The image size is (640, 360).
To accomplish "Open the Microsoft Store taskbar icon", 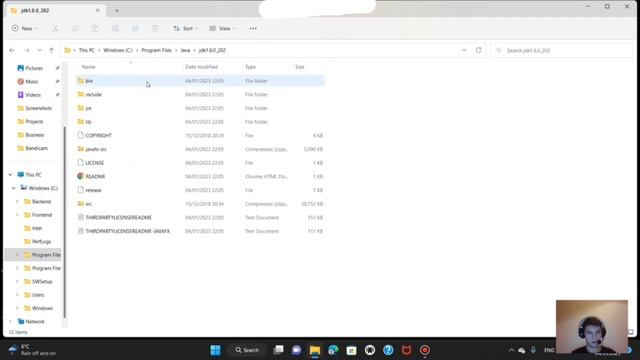I will tap(351, 350).
